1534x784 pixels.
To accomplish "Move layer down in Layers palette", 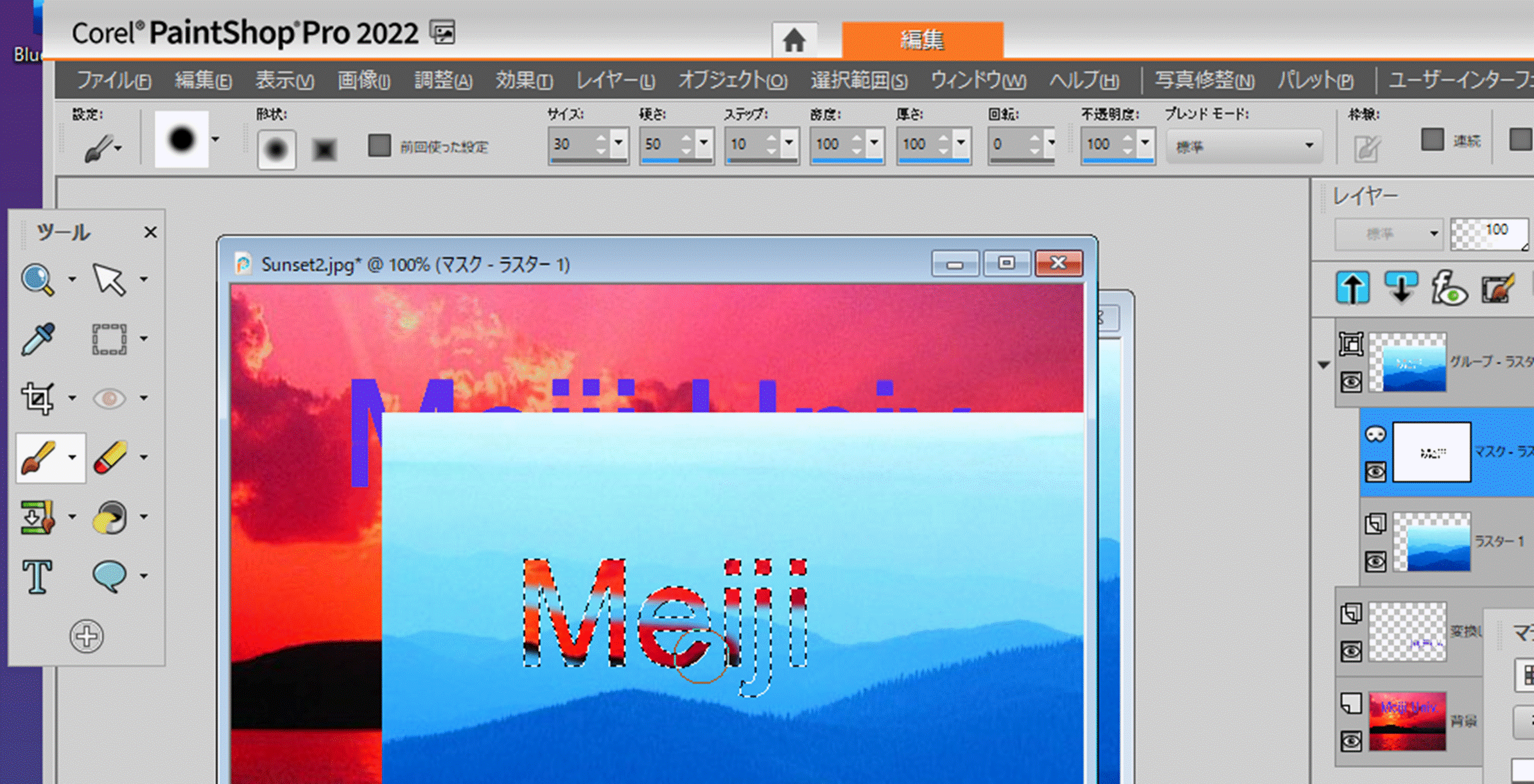I will (x=1401, y=288).
